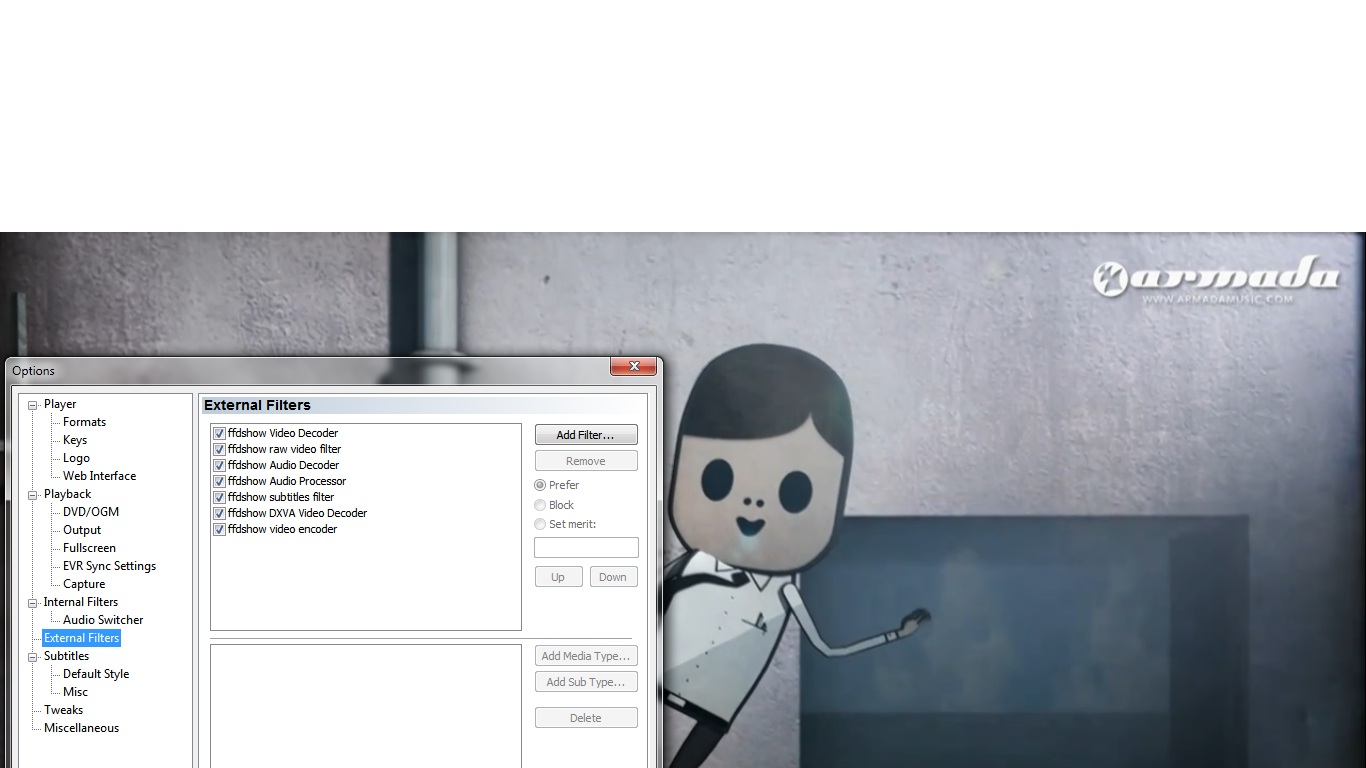Open the Audio Switcher page
1366x768 pixels.
click(103, 620)
